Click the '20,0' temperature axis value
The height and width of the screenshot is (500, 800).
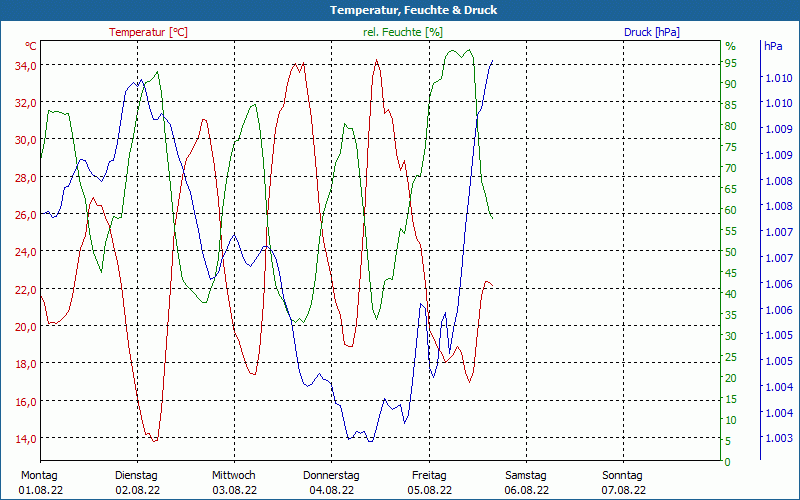point(26,327)
